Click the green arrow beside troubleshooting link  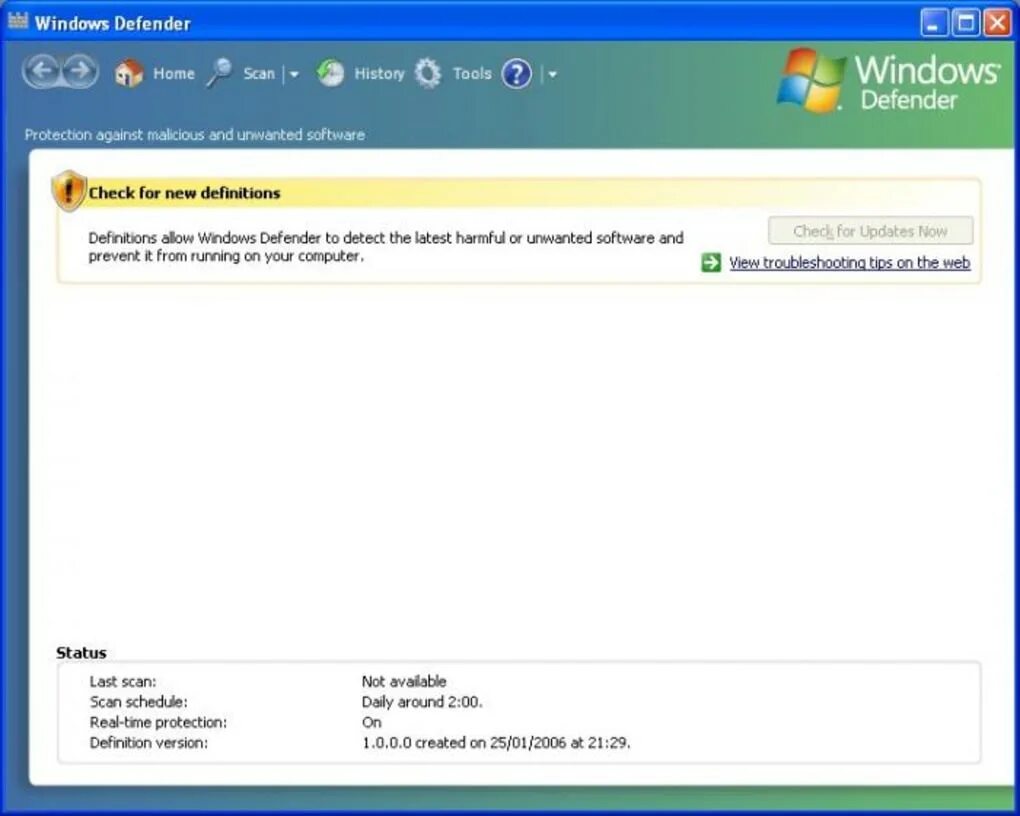tap(711, 262)
